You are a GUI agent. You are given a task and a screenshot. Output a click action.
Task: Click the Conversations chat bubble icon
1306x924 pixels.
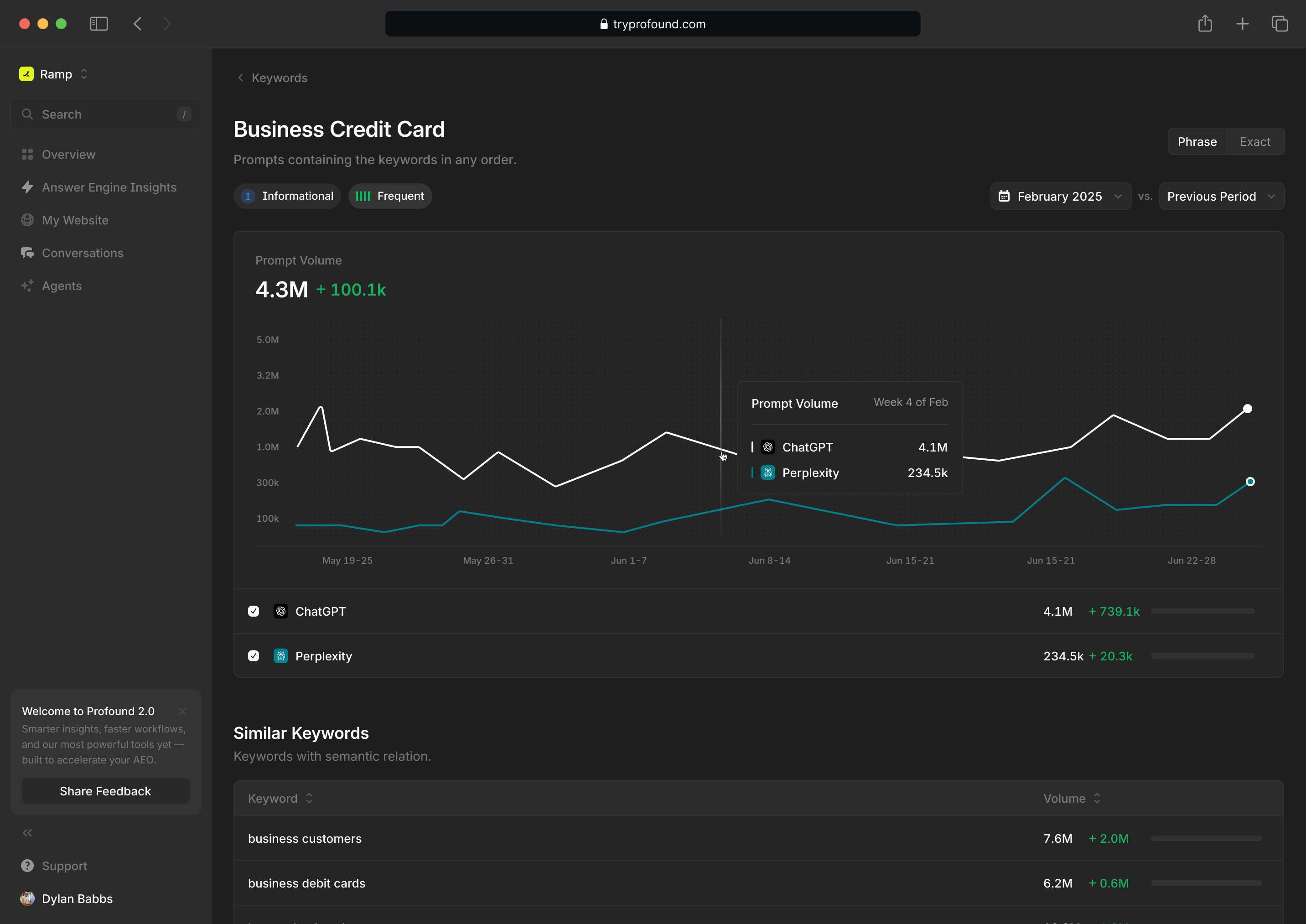27,253
